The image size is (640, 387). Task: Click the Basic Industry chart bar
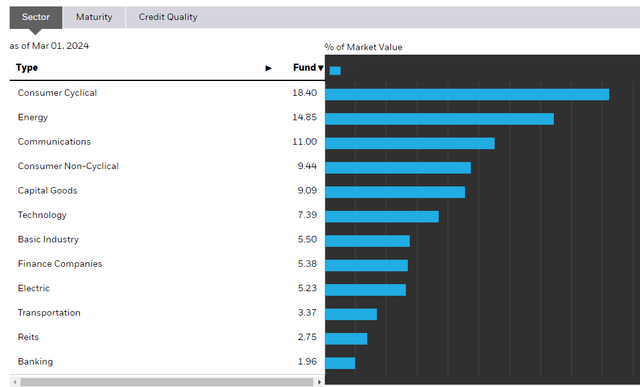pyautogui.click(x=367, y=241)
